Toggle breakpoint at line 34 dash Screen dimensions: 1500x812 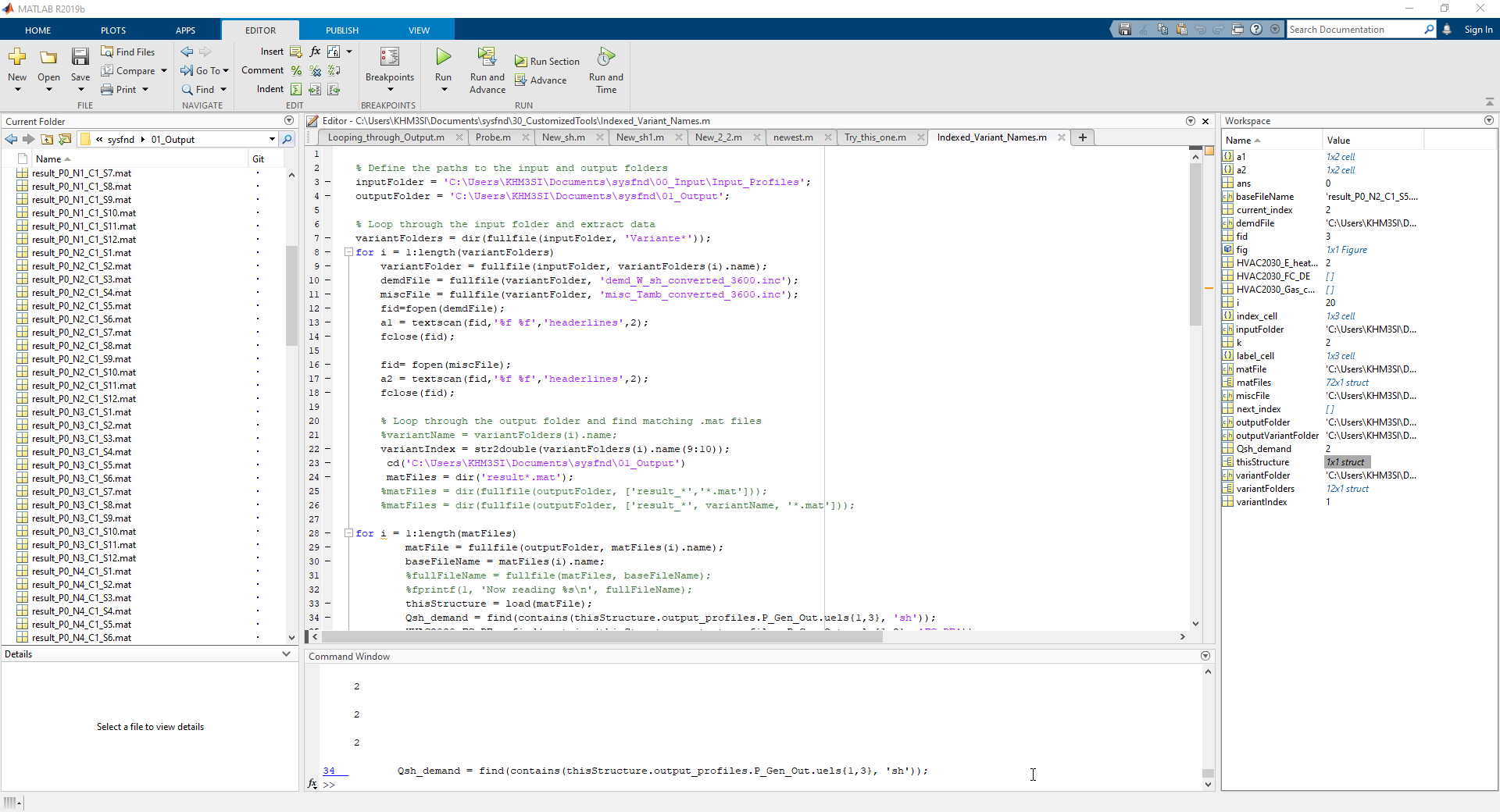[328, 618]
